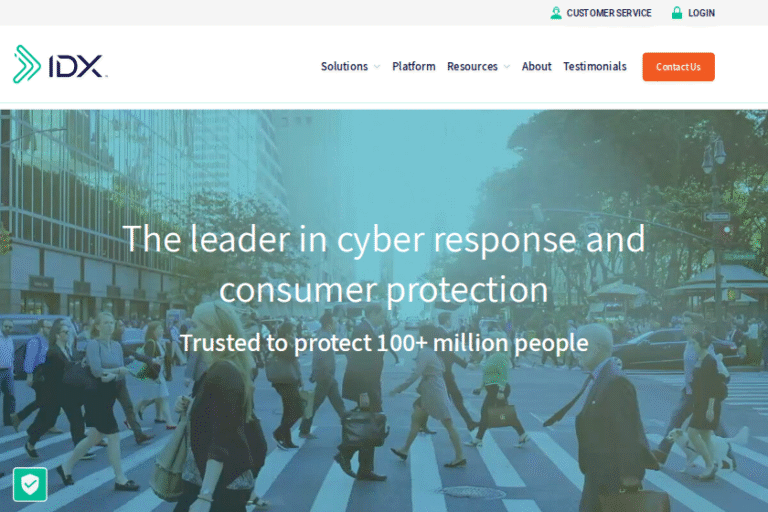This screenshot has height=512, width=768.
Task: Click the 'Trusted to protect 100+ million people' text
Action: [x=384, y=342]
